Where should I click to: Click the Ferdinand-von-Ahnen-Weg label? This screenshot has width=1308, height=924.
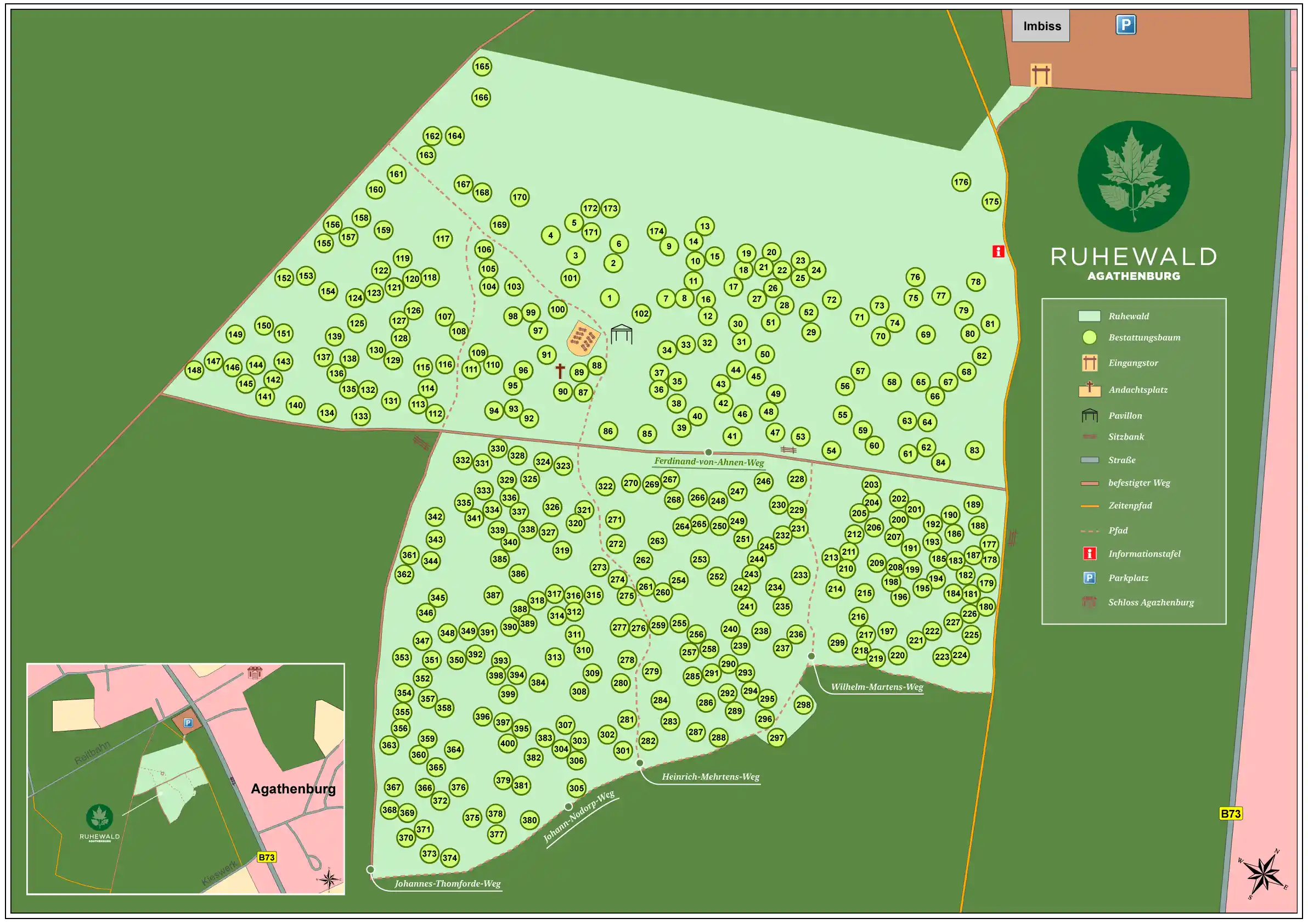coord(708,462)
